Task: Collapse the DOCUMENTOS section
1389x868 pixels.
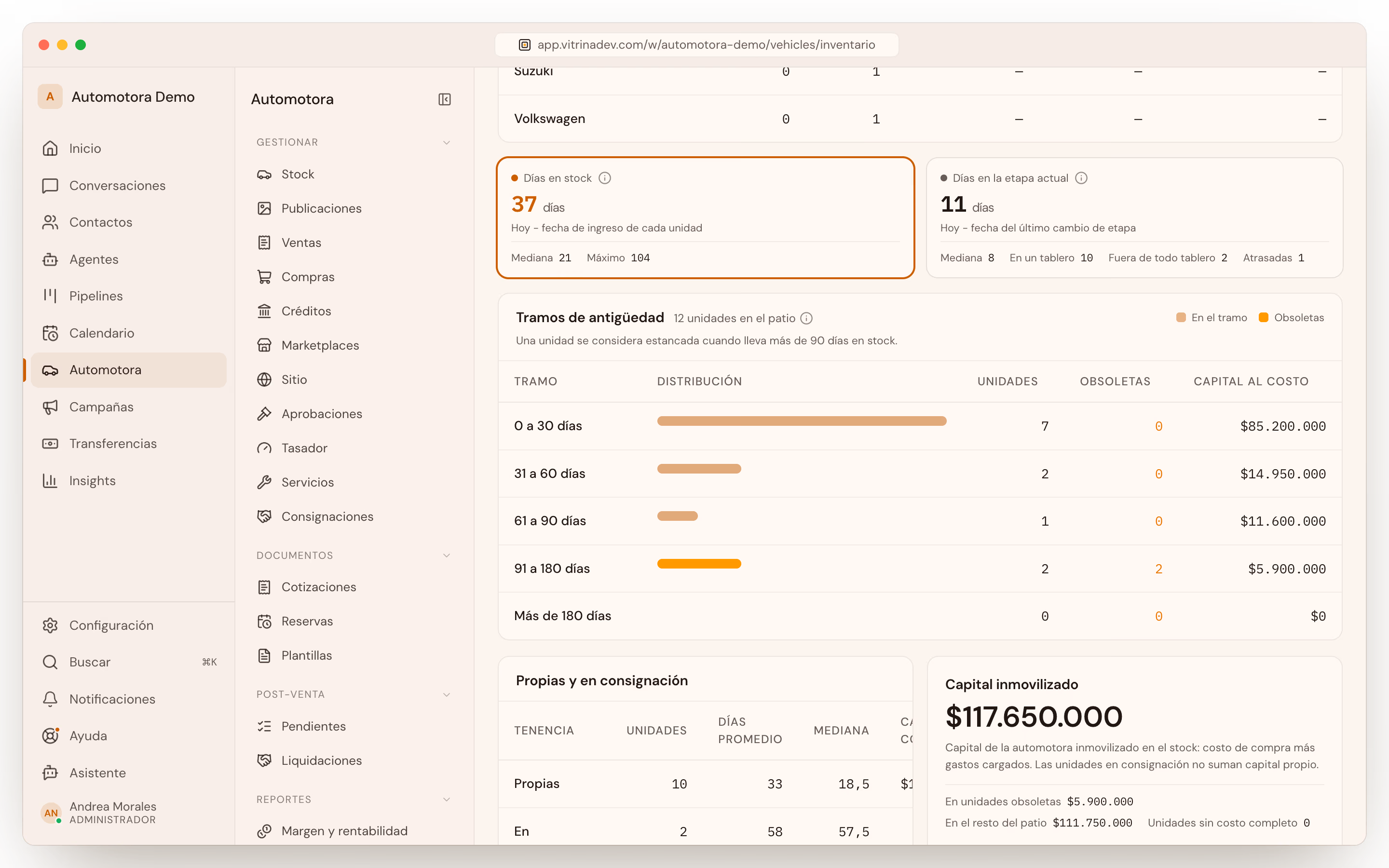Action: point(447,555)
